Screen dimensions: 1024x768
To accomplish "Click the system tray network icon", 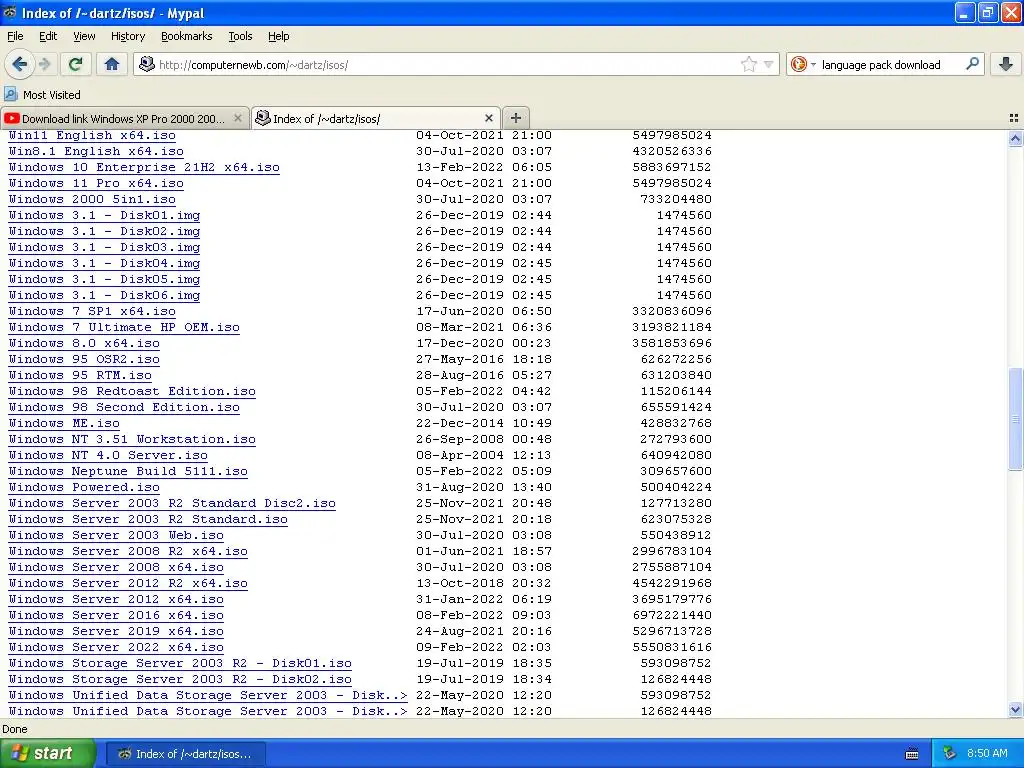I will tap(950, 753).
